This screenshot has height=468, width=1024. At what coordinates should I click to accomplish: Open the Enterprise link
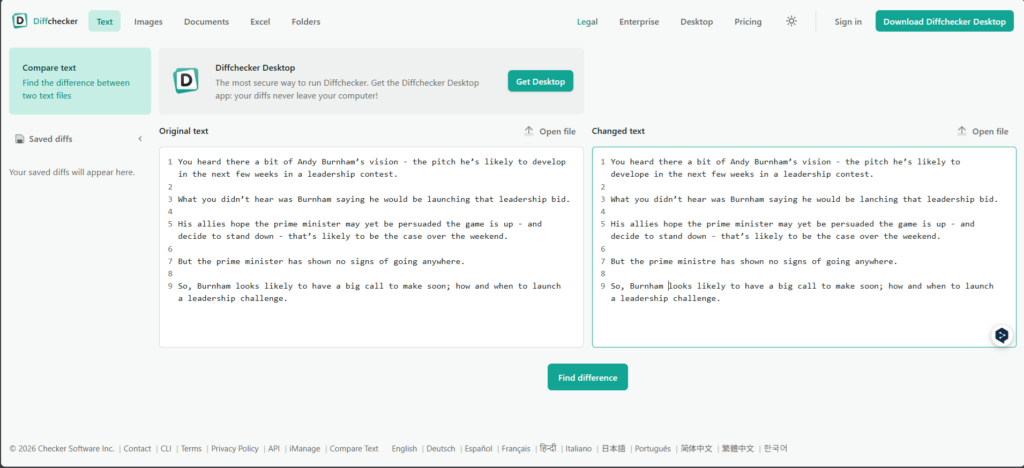point(639,22)
